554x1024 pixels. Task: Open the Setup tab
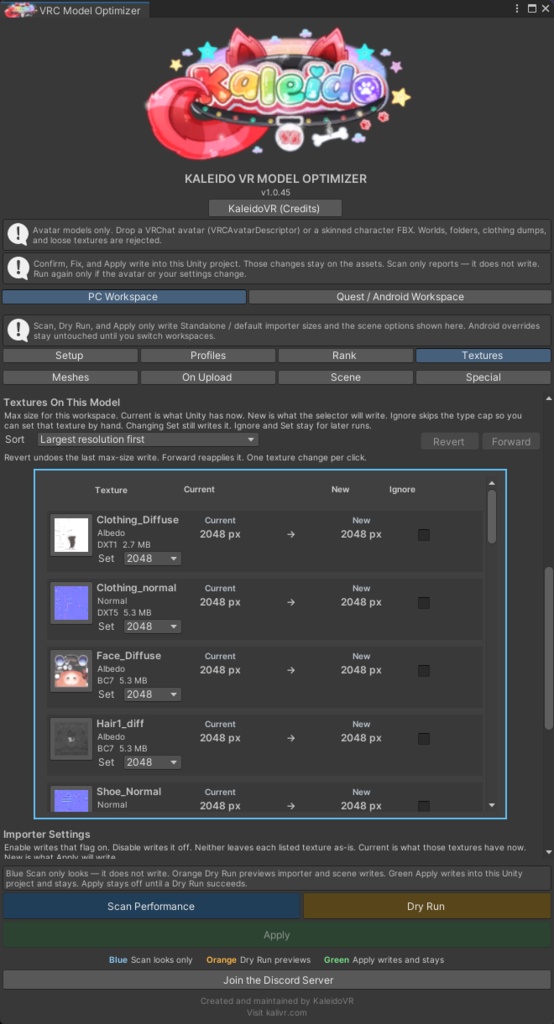click(70, 355)
